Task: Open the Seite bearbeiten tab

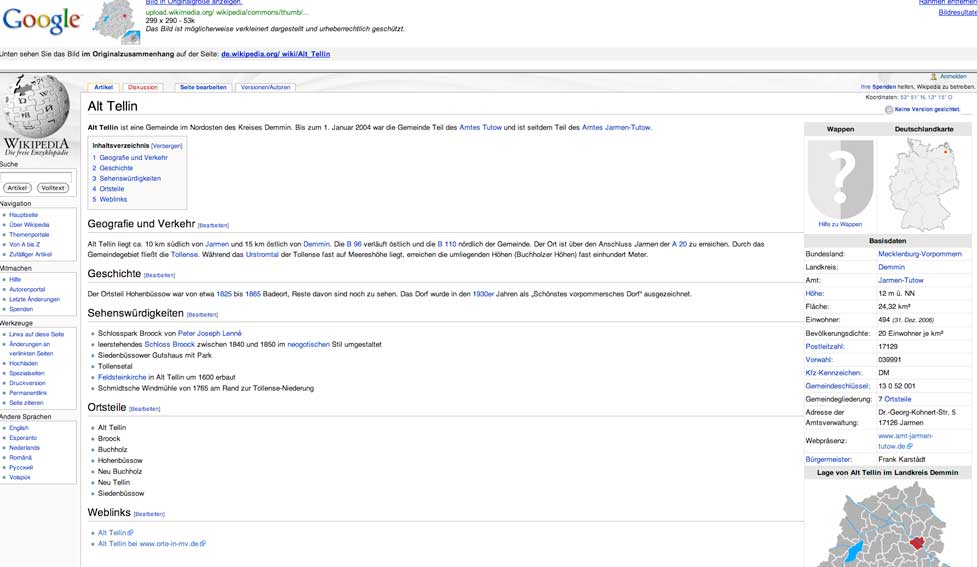Action: point(203,87)
